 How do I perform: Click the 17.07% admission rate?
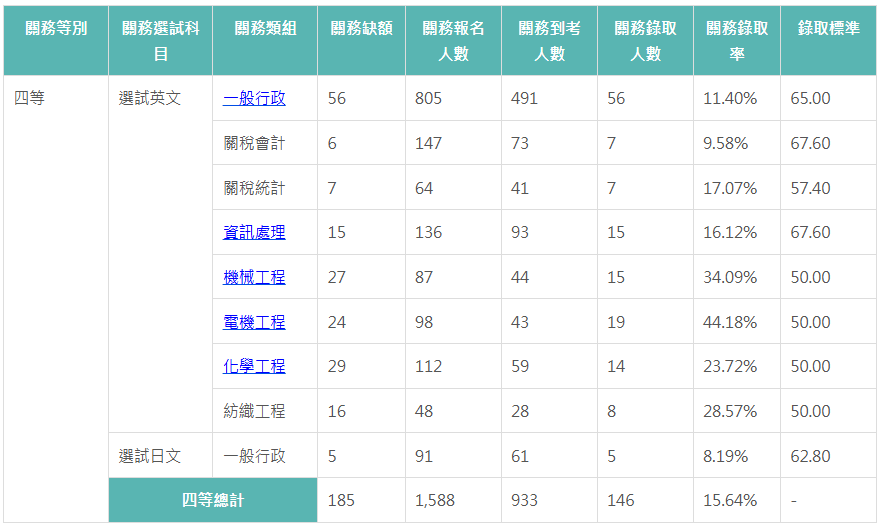[730, 188]
